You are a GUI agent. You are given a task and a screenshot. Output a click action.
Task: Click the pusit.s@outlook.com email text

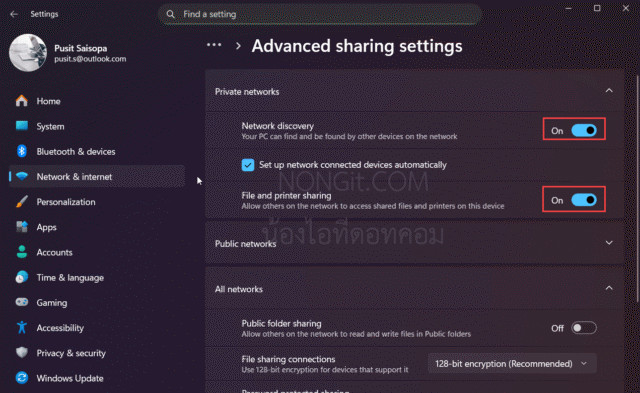point(90,59)
